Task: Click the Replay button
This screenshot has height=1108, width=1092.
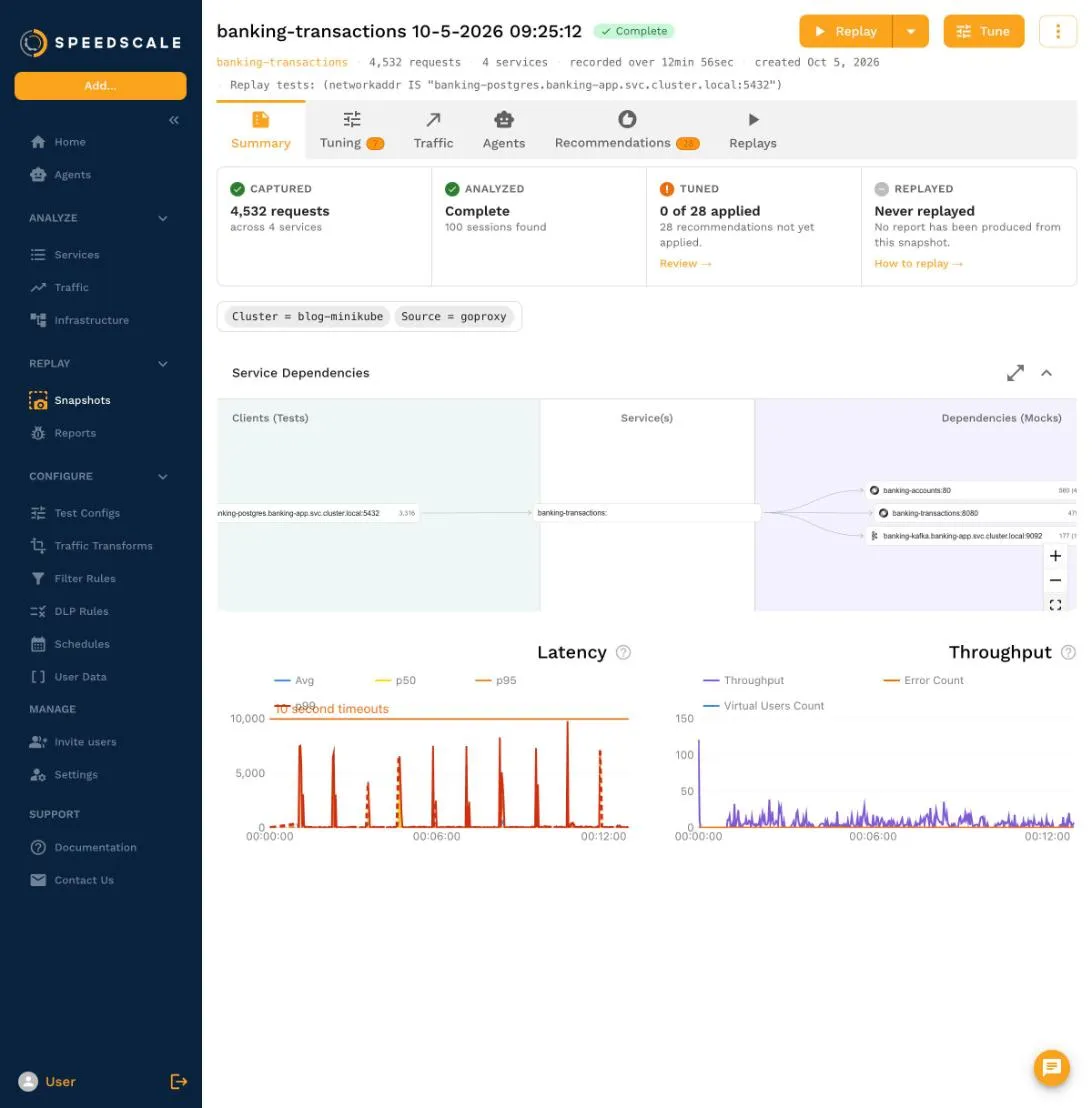Action: click(846, 31)
